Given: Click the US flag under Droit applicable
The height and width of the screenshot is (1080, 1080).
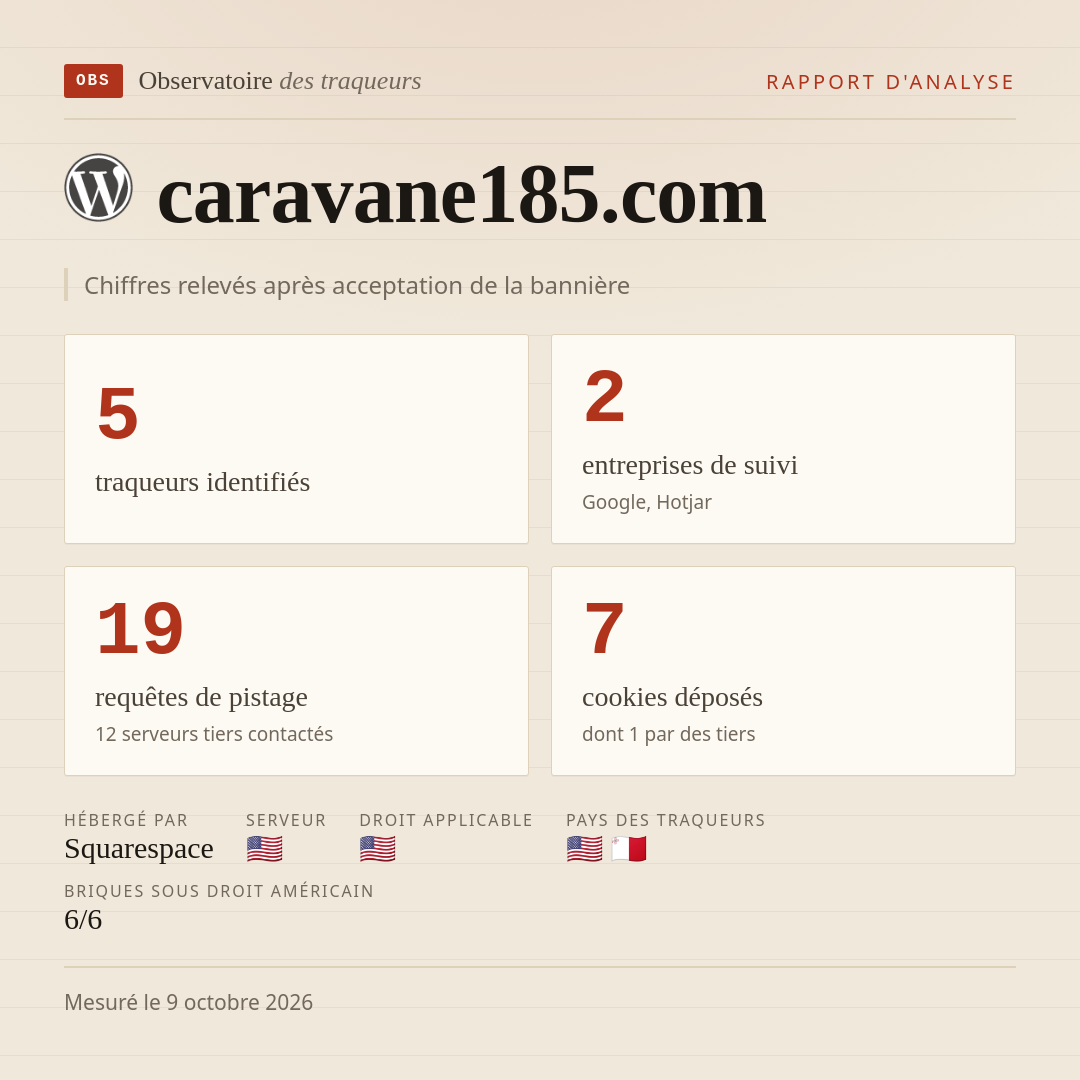Looking at the screenshot, I should pyautogui.click(x=377, y=849).
